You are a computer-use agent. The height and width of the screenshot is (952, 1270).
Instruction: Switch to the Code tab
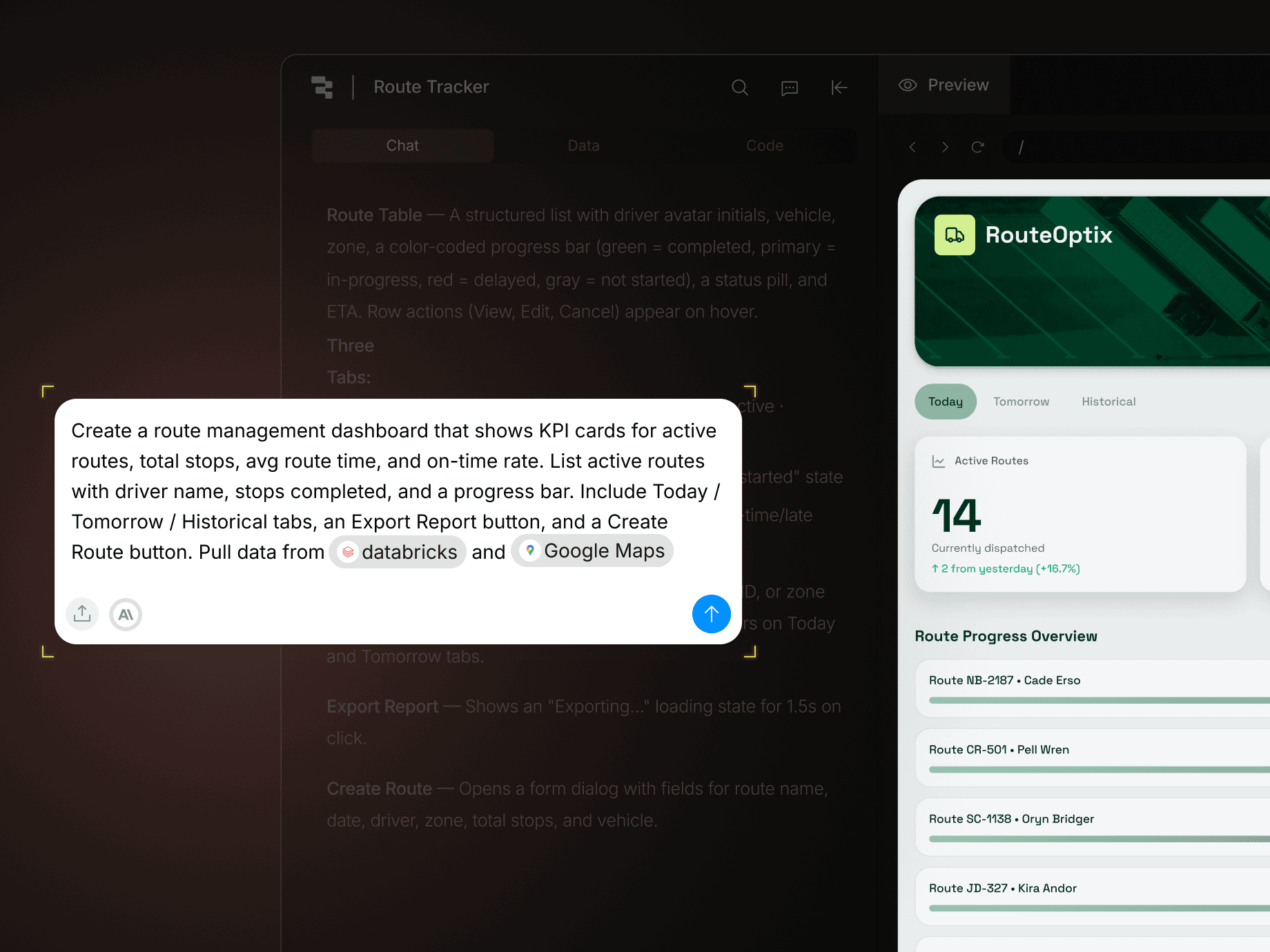[x=765, y=146]
